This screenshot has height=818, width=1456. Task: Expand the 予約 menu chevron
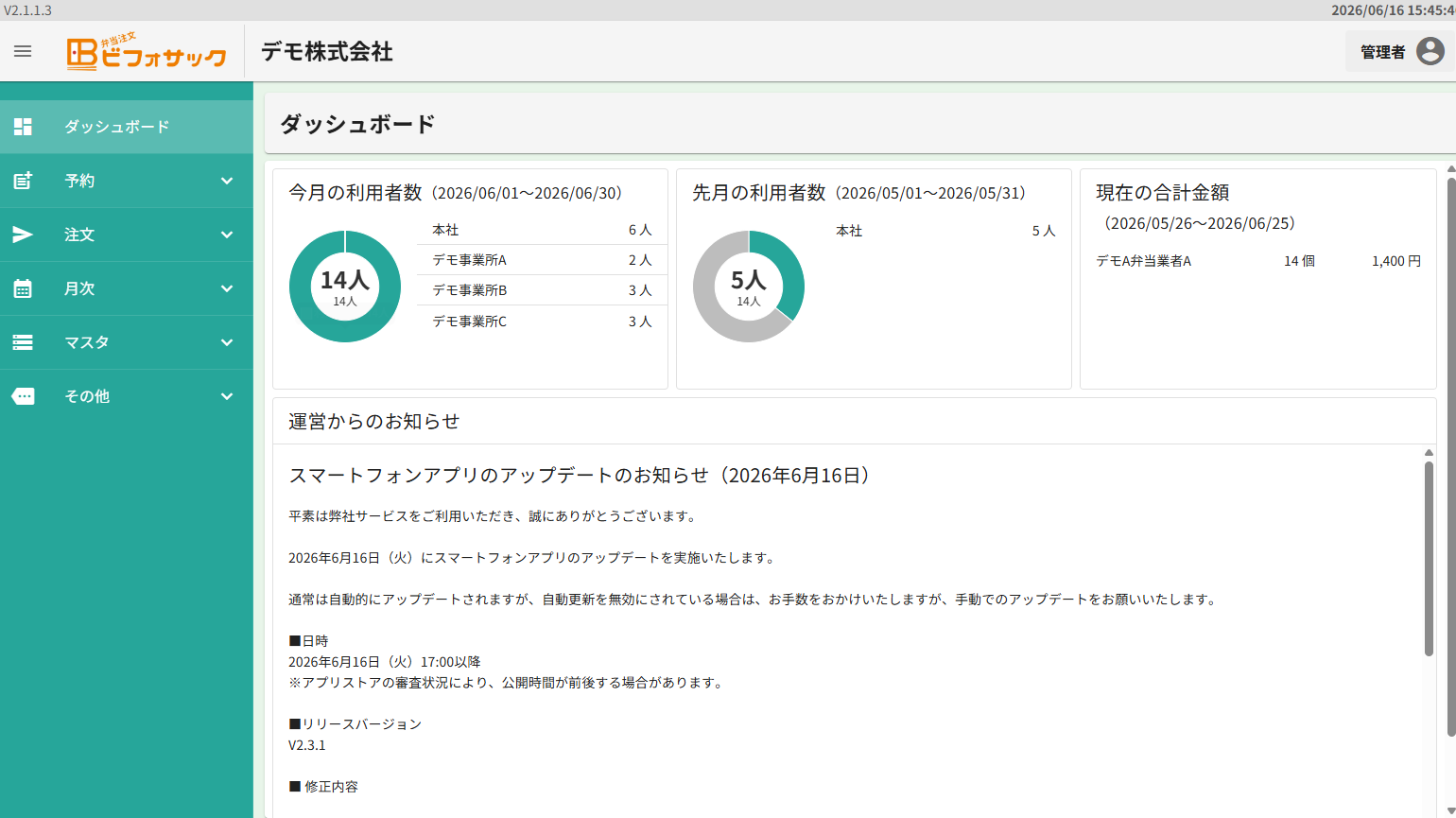[x=227, y=181]
